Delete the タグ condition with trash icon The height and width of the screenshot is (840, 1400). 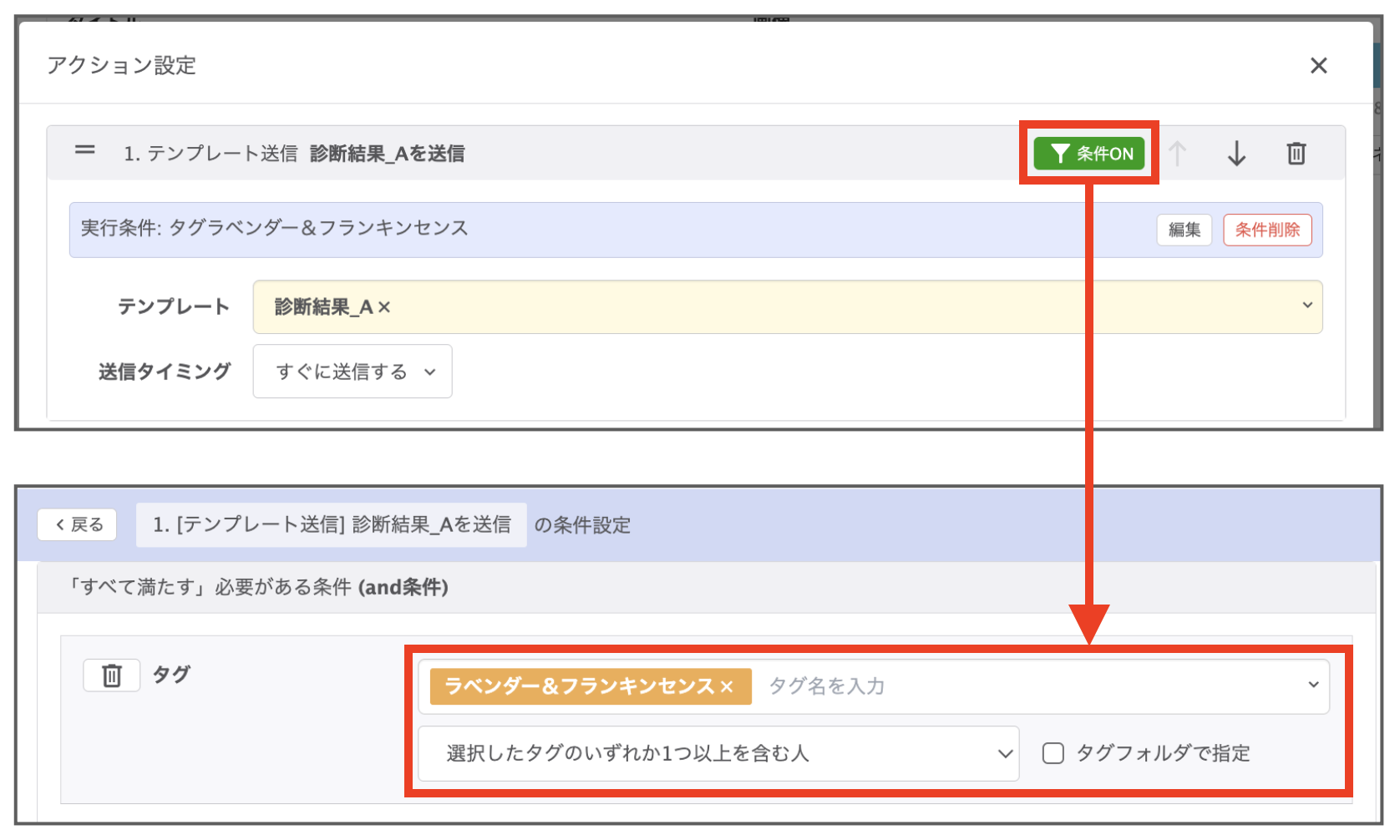(x=112, y=675)
